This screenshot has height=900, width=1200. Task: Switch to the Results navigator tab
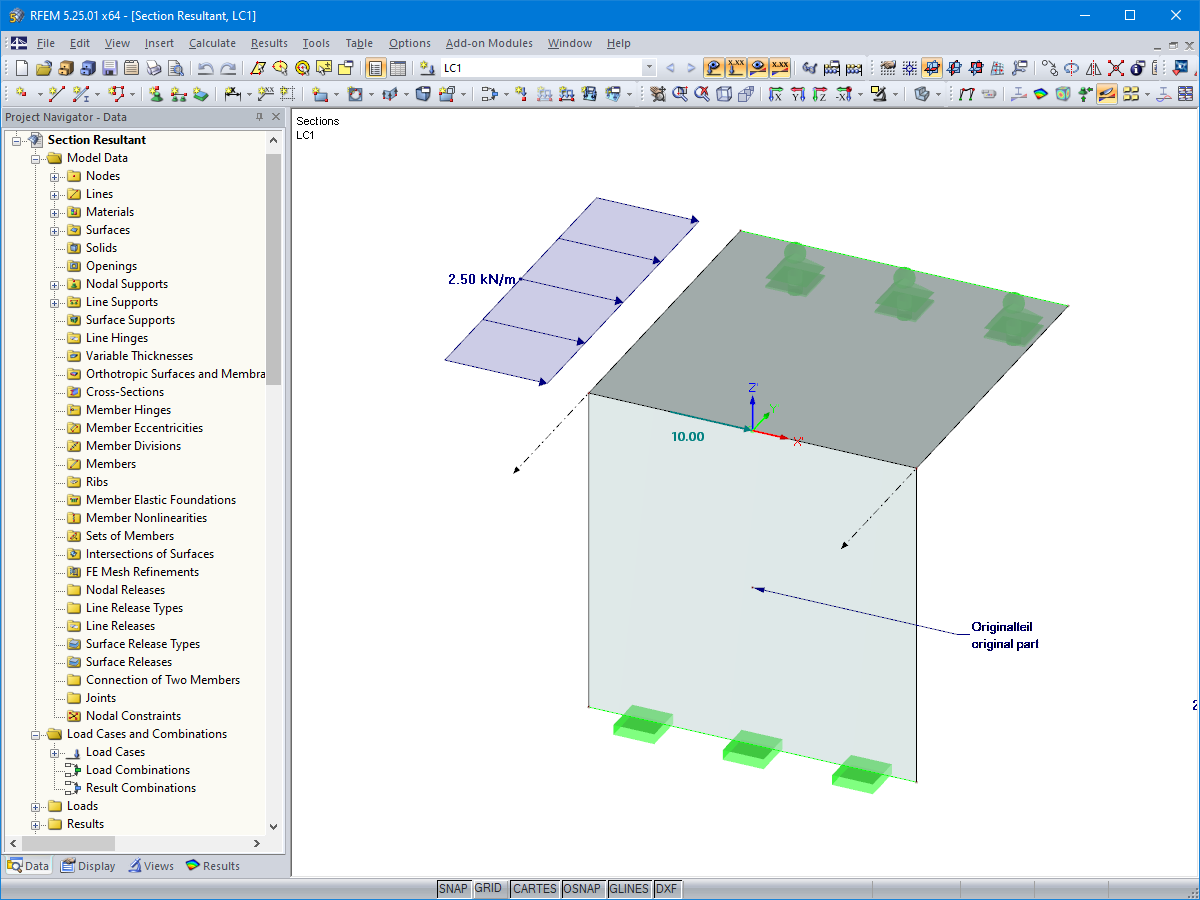coord(213,866)
